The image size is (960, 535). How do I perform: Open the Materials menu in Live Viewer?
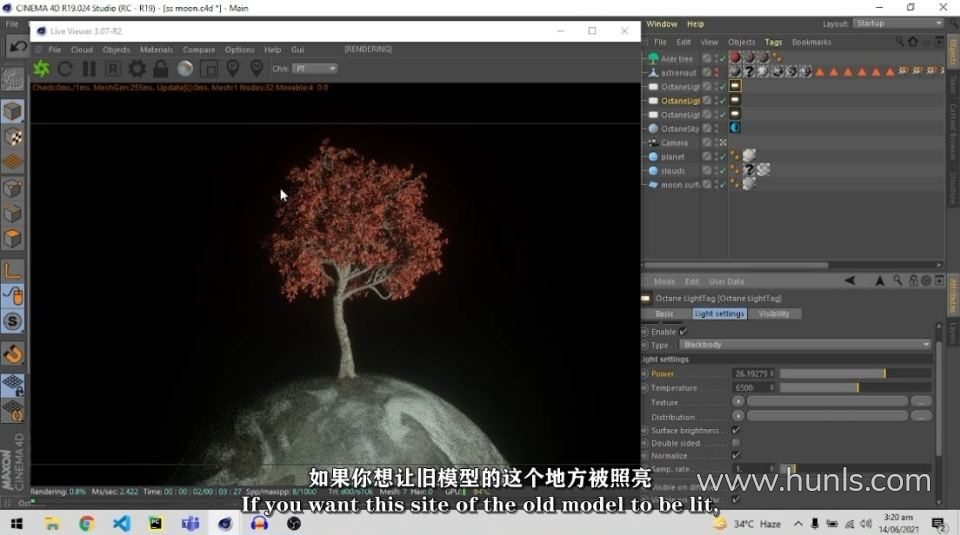point(156,49)
